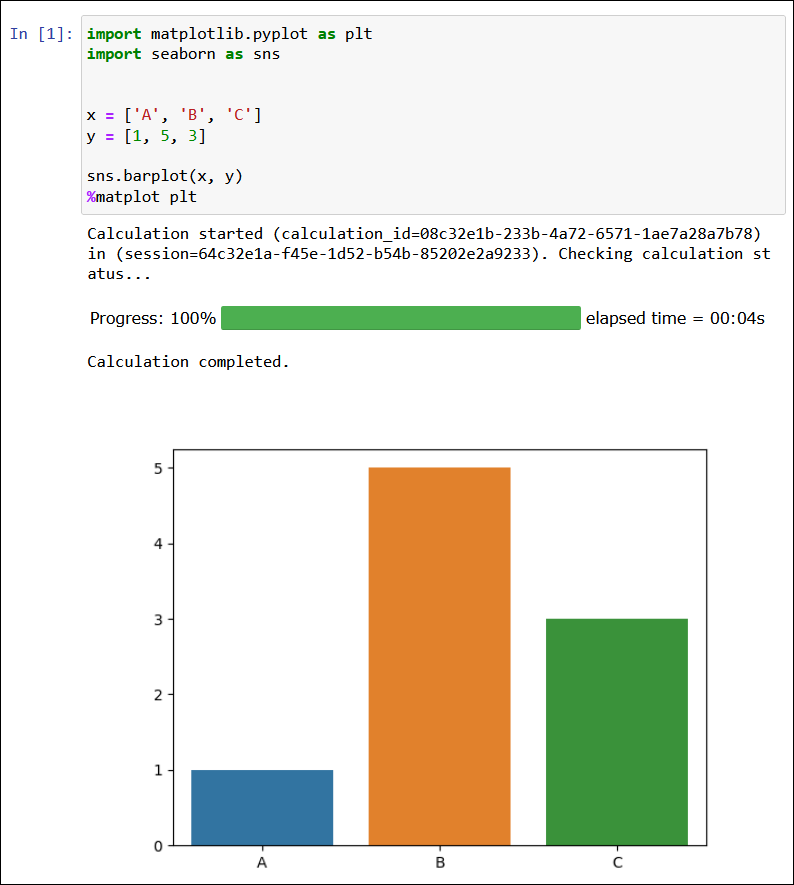Click the In [1] cell prompt
Viewport: 794px width, 885px height.
coord(41,34)
